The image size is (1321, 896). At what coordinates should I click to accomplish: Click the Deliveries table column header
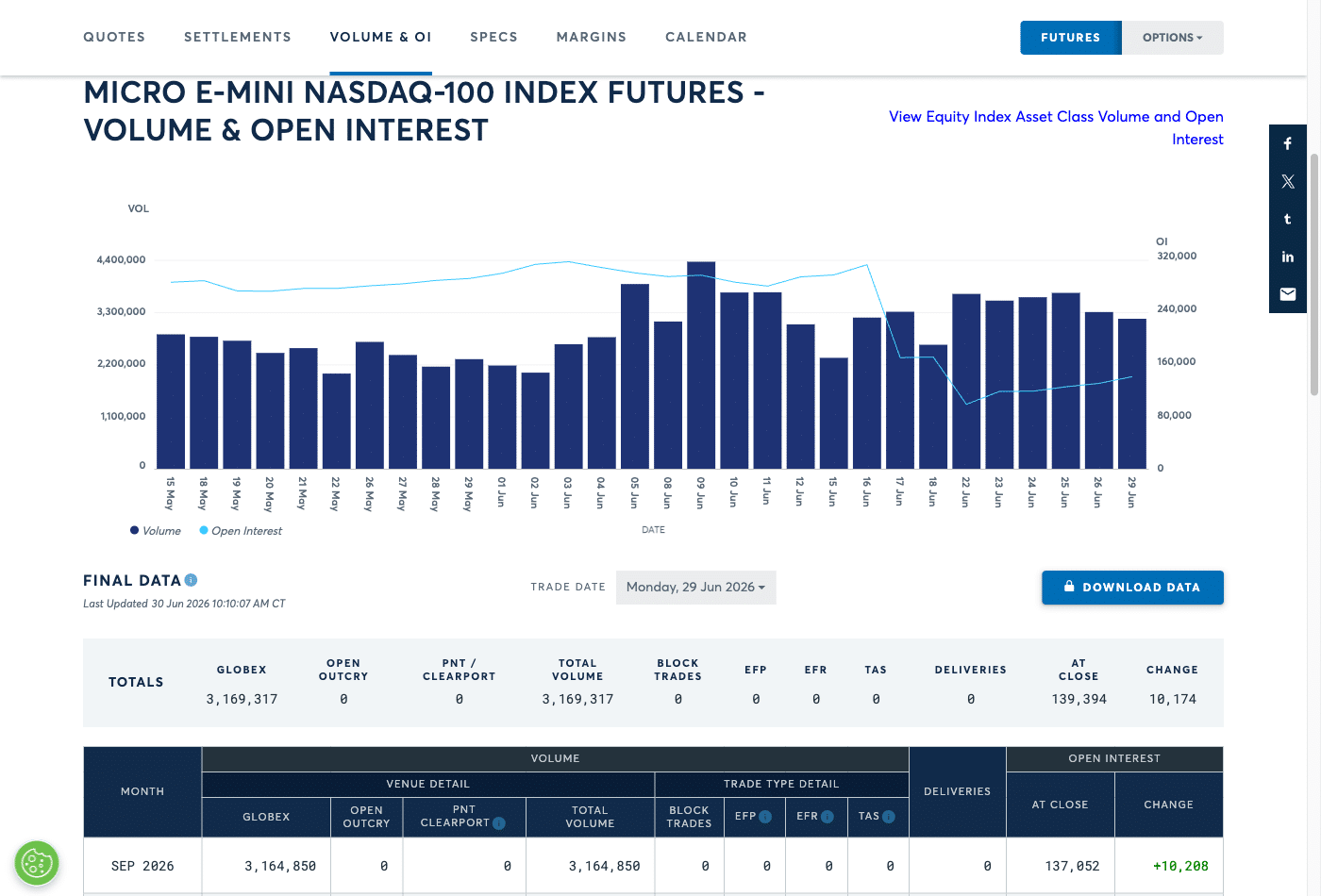[x=957, y=791]
